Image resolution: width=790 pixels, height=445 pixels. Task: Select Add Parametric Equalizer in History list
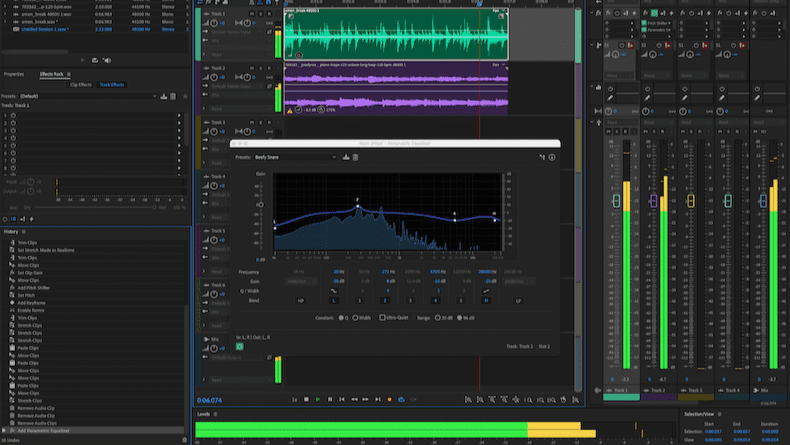42,430
